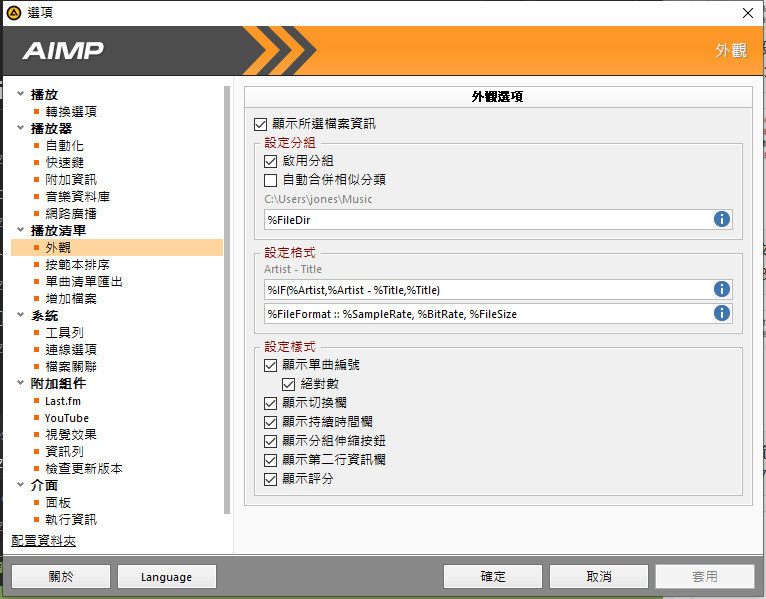Click the info icon beside %IF(%Artist format field
This screenshot has width=766, height=599.
pos(722,289)
